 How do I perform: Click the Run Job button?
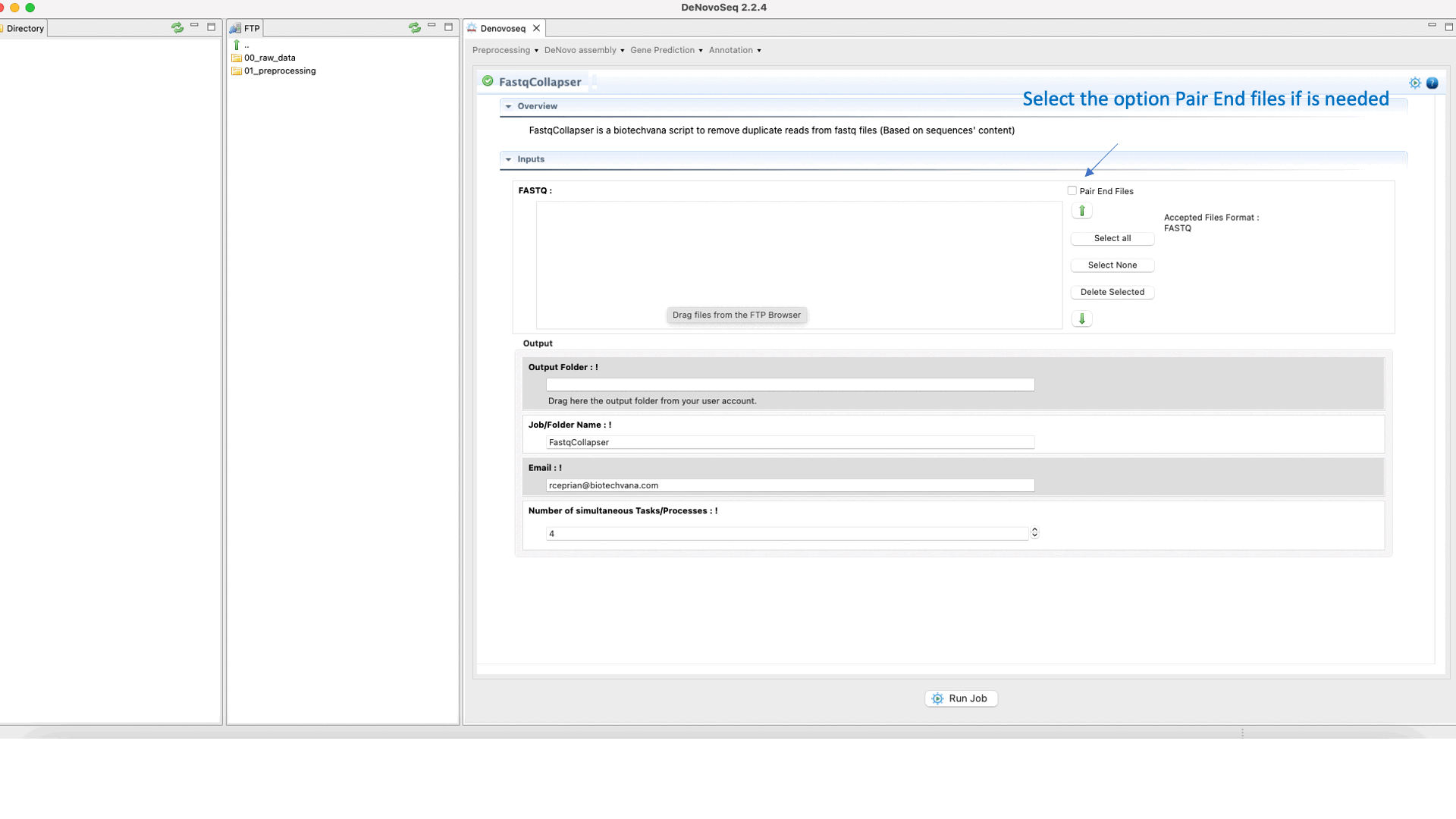pyautogui.click(x=960, y=698)
